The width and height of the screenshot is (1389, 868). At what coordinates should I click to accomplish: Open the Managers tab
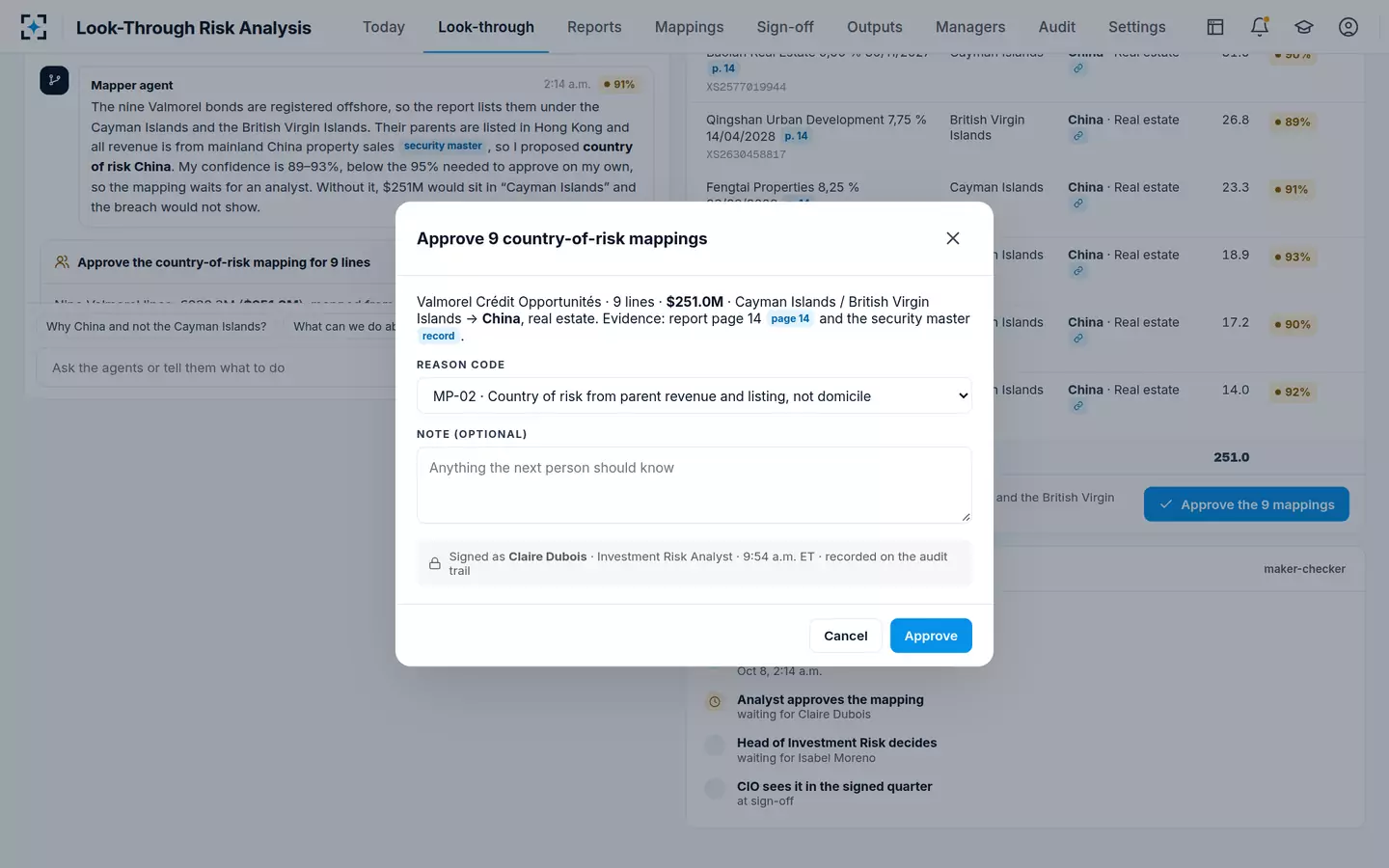tap(970, 27)
